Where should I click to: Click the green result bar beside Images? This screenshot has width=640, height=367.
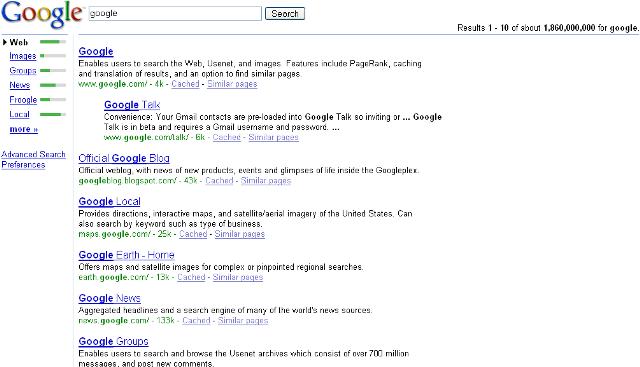pos(53,56)
